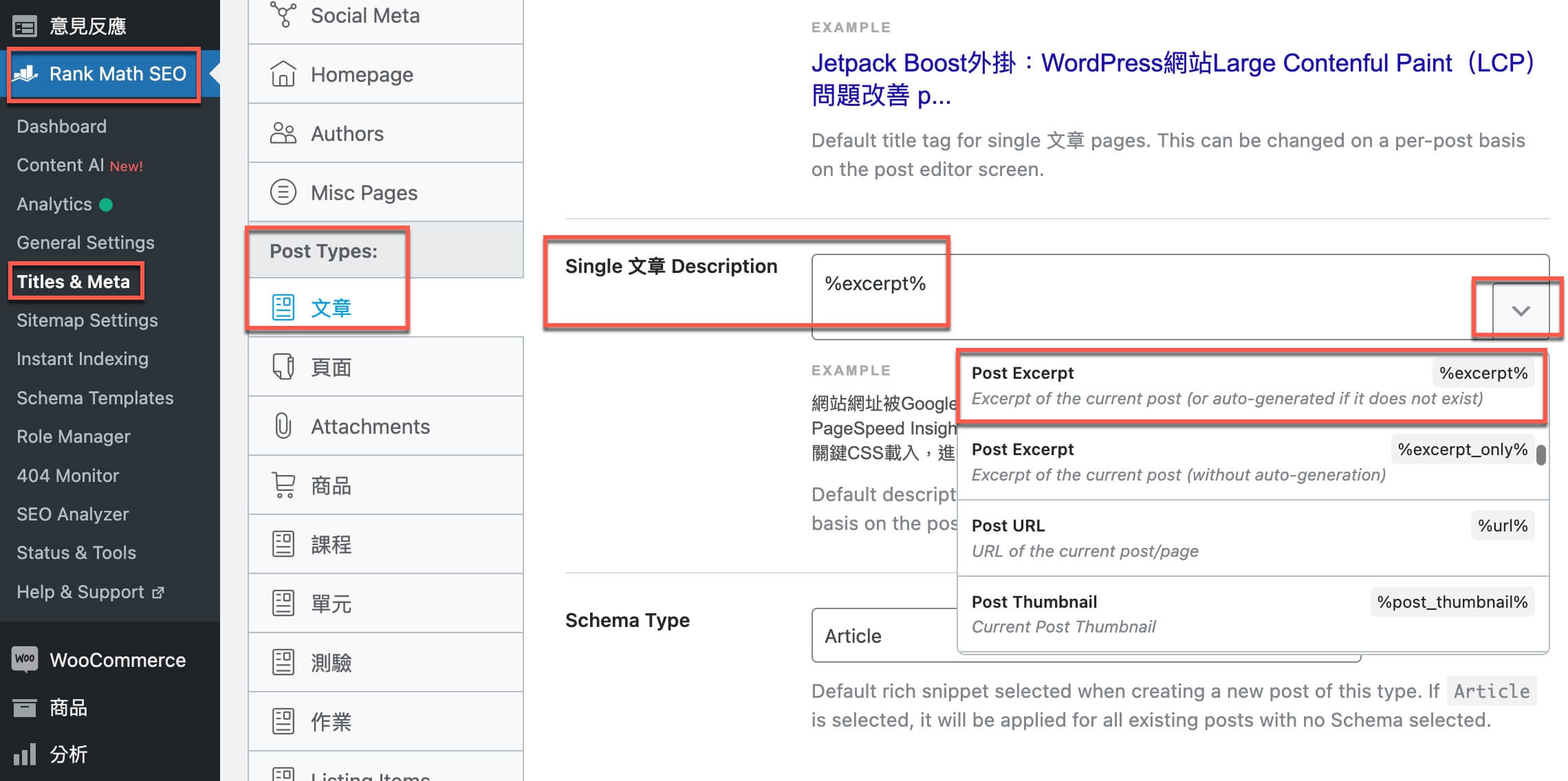Click the Homepage house icon
Viewport: 1568px width, 781px height.
(283, 74)
